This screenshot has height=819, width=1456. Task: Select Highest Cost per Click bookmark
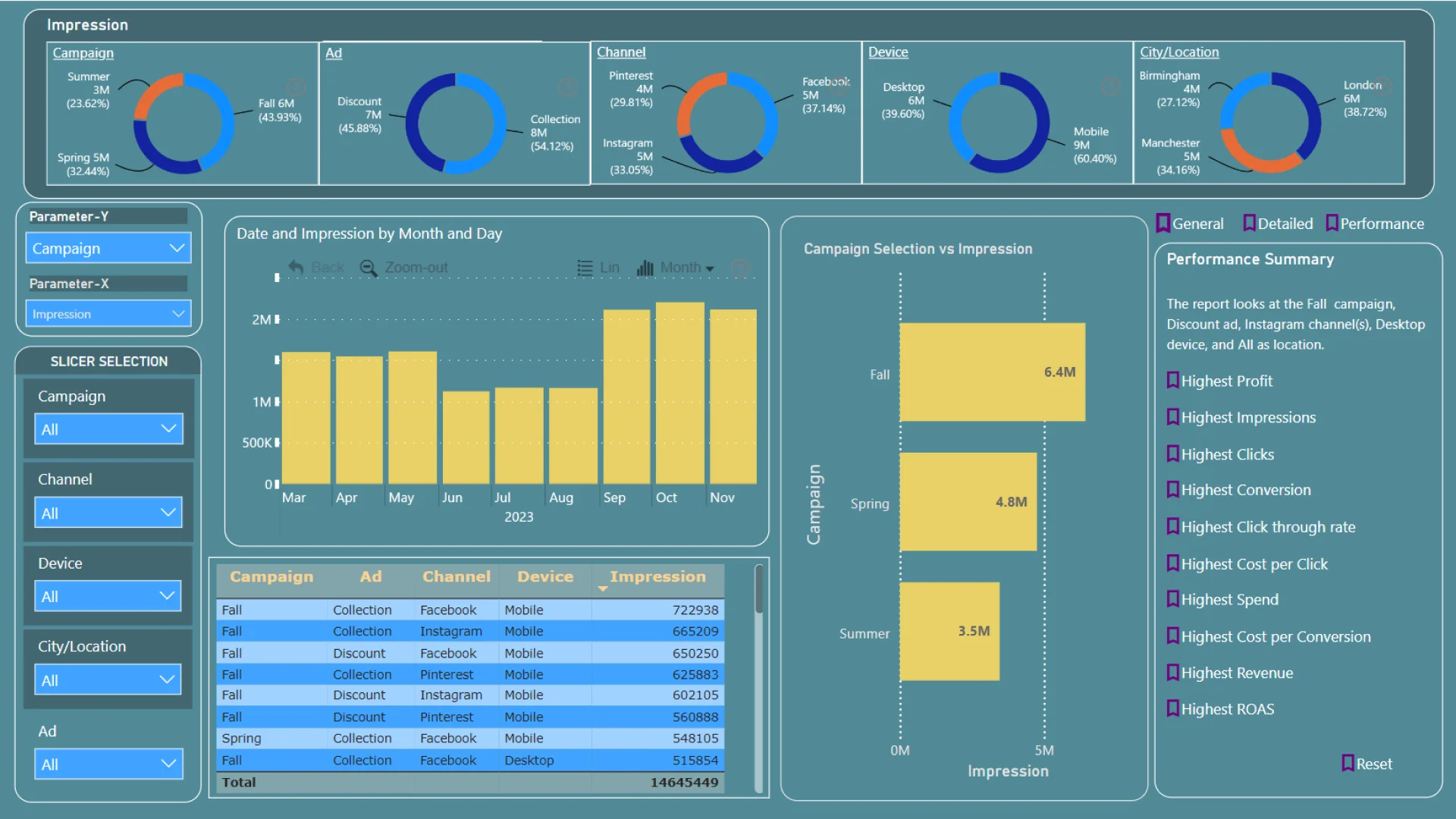tap(1247, 564)
